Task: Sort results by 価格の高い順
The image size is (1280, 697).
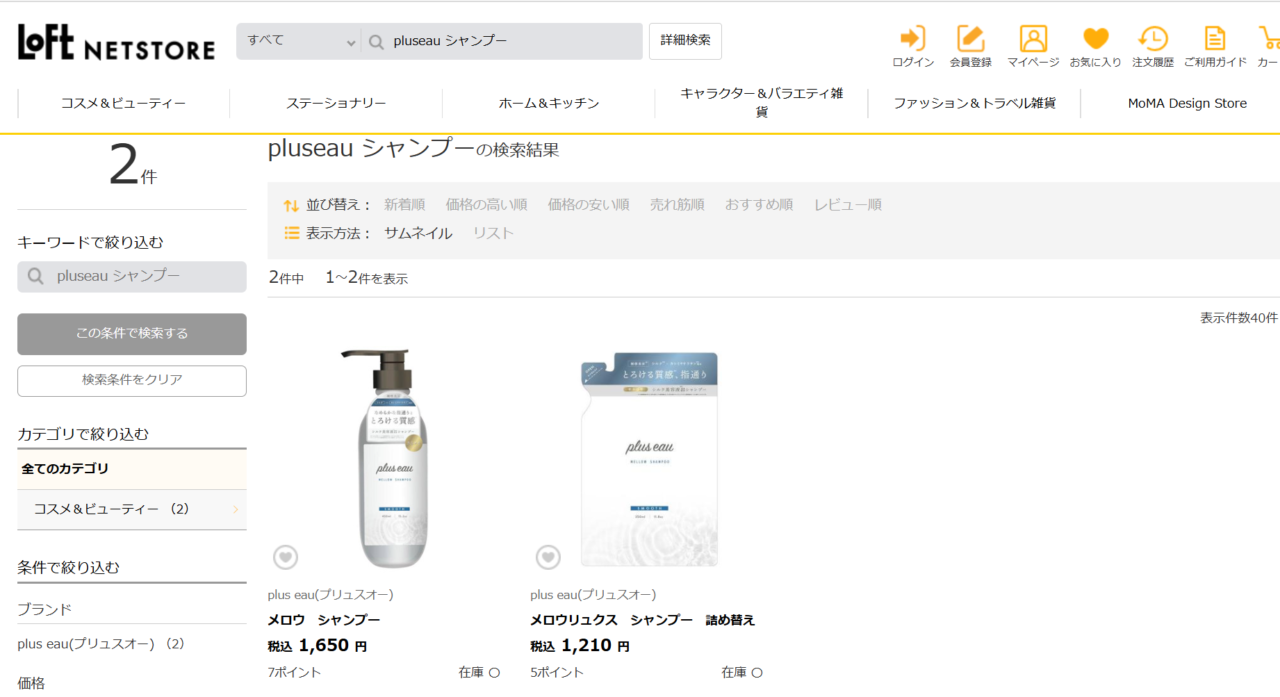Action: tap(486, 205)
